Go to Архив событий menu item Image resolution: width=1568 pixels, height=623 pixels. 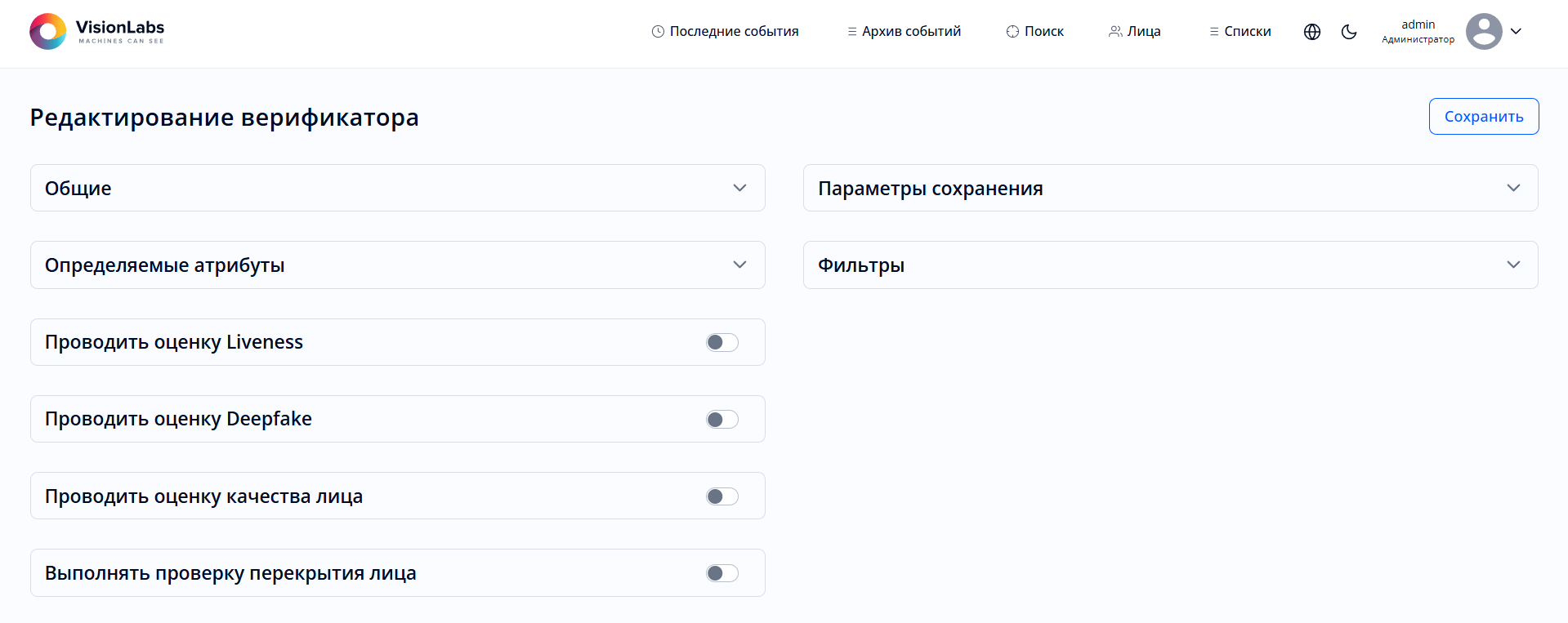click(911, 32)
